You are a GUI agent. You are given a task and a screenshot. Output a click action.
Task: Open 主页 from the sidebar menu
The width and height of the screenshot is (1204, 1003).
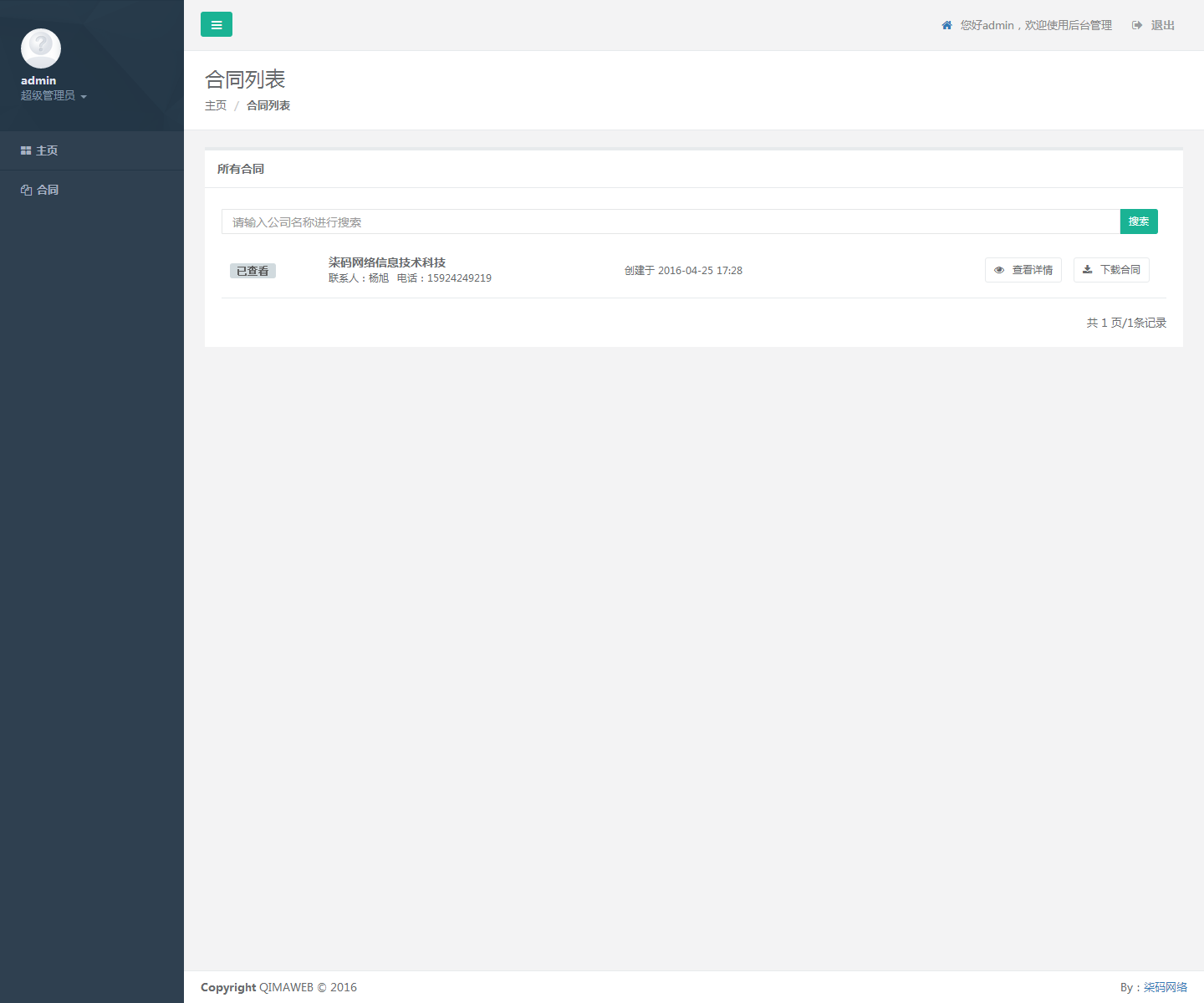47,150
